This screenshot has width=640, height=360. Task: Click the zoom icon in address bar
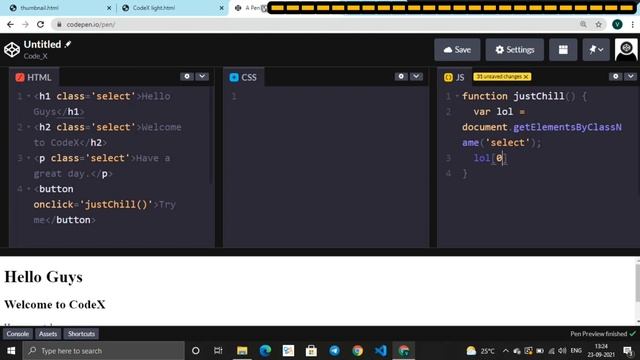click(583, 24)
